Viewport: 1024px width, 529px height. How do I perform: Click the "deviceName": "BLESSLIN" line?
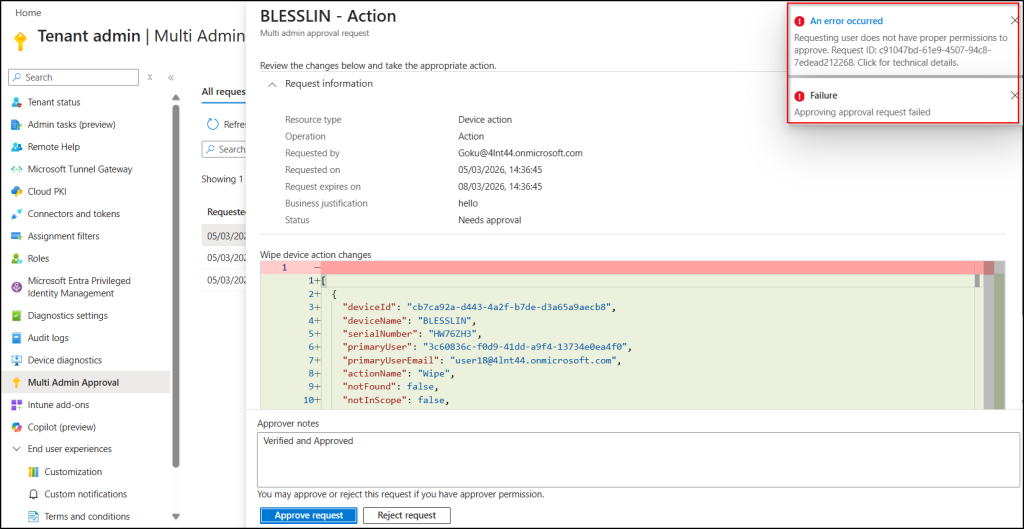tap(411, 320)
